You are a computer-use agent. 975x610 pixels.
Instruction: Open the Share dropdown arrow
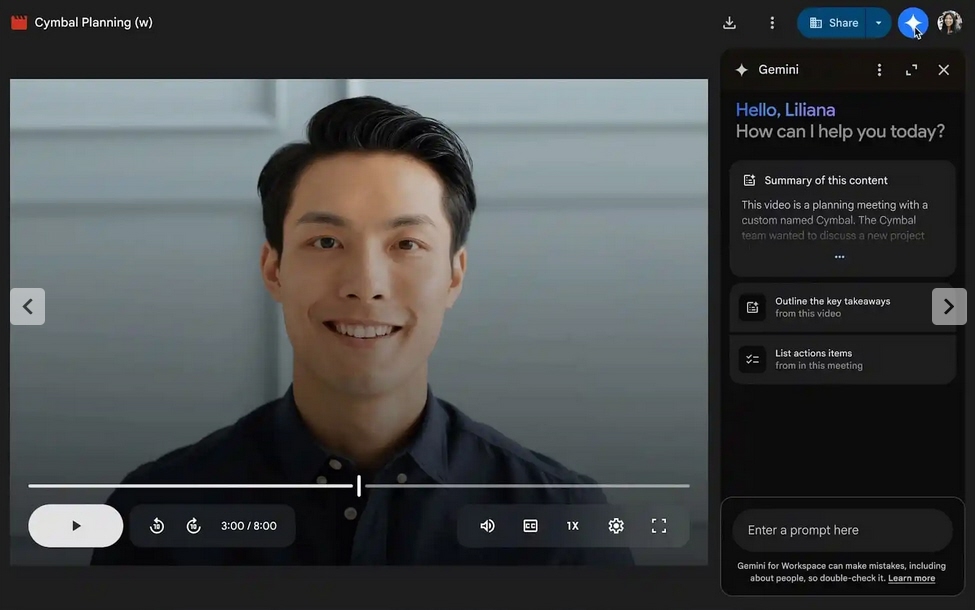(879, 23)
